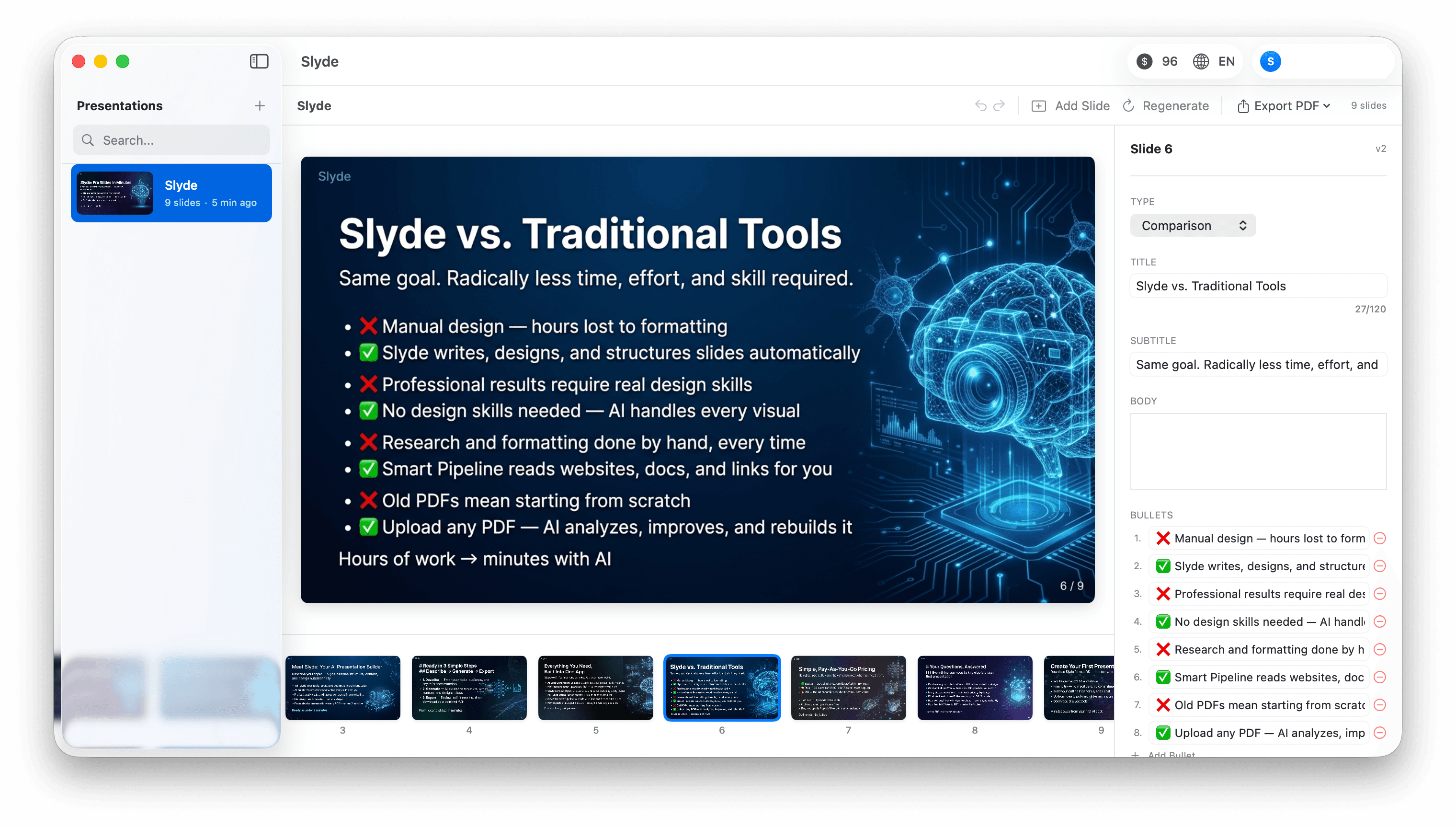Open the user profile avatar S

[x=1271, y=61]
